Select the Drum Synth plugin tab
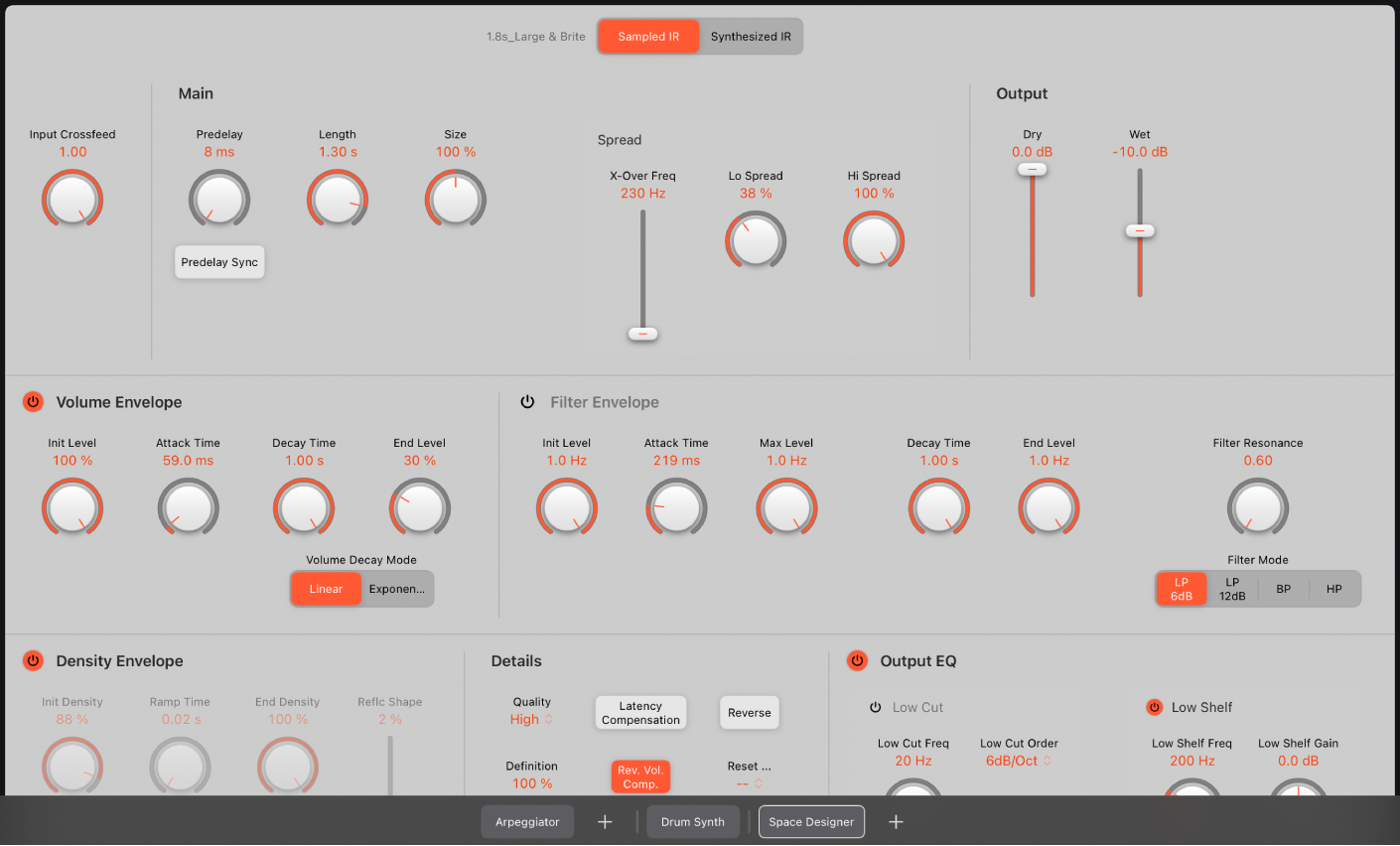The image size is (1400, 846). click(x=693, y=821)
